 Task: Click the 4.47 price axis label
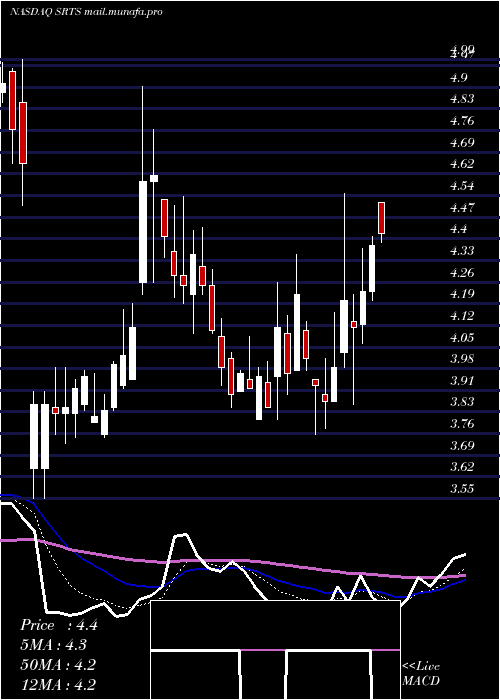click(x=462, y=208)
